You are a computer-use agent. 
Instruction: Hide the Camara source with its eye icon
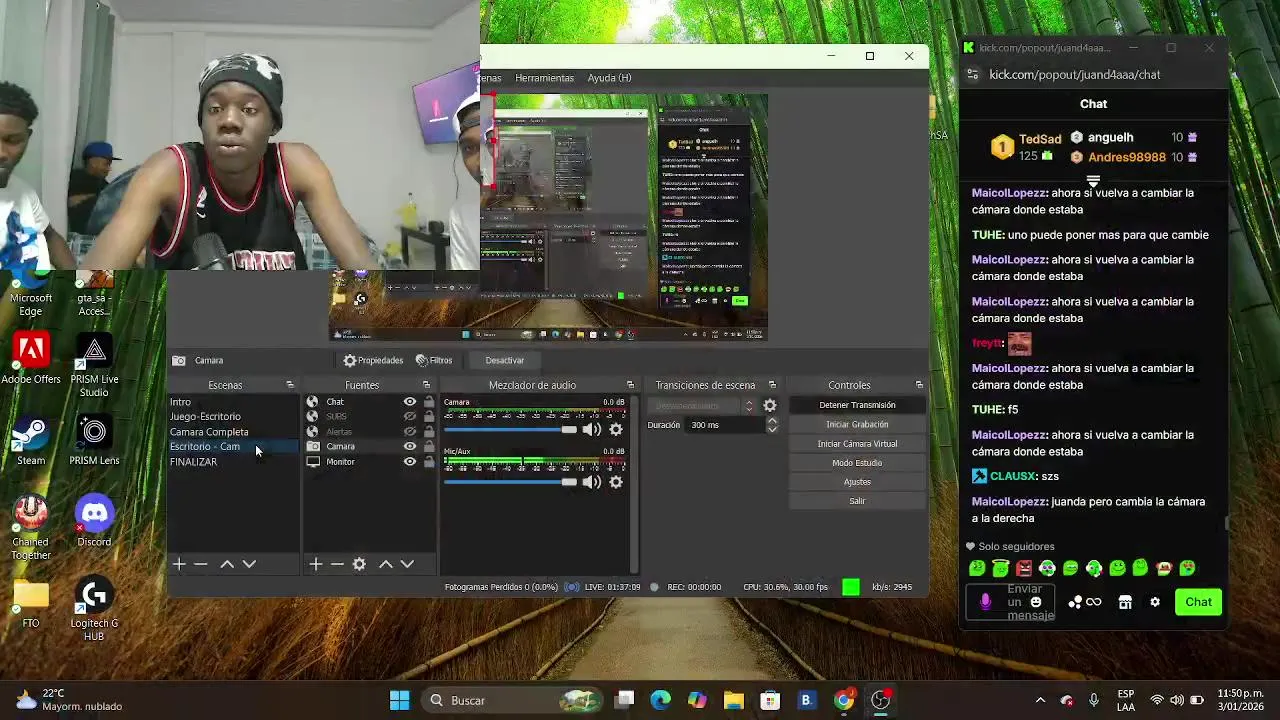[409, 447]
